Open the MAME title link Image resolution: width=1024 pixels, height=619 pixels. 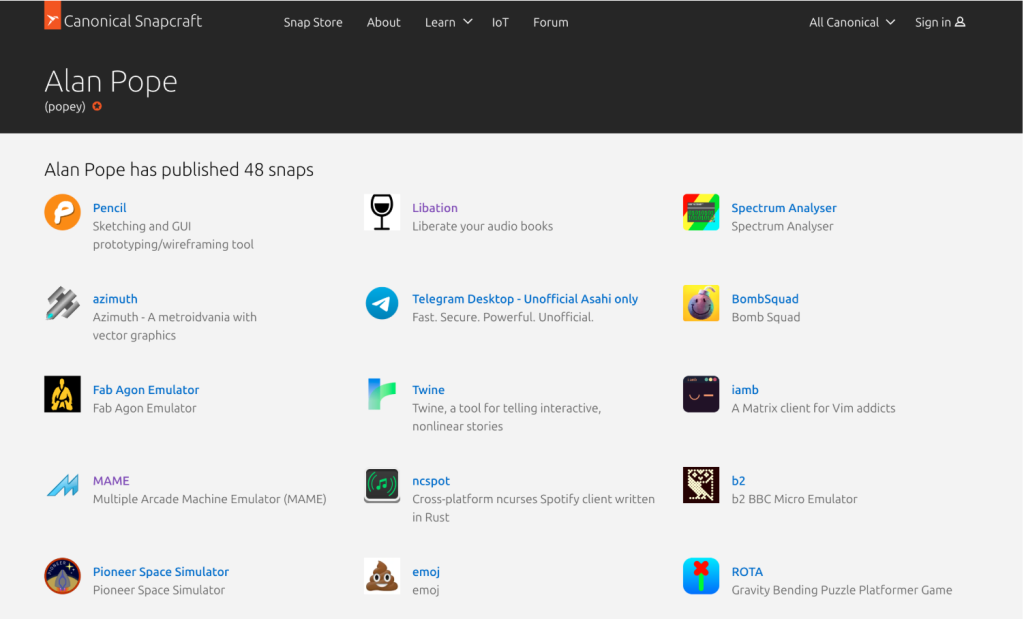pyautogui.click(x=111, y=481)
